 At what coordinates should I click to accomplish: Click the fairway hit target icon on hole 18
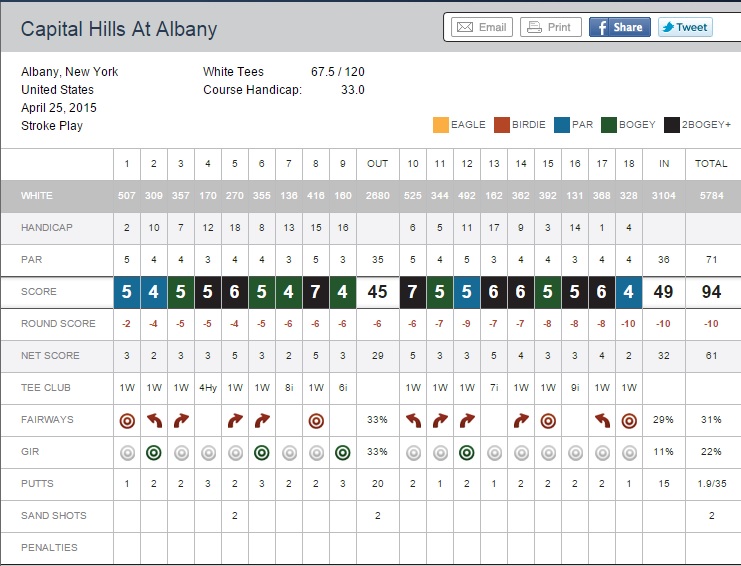[x=629, y=420]
